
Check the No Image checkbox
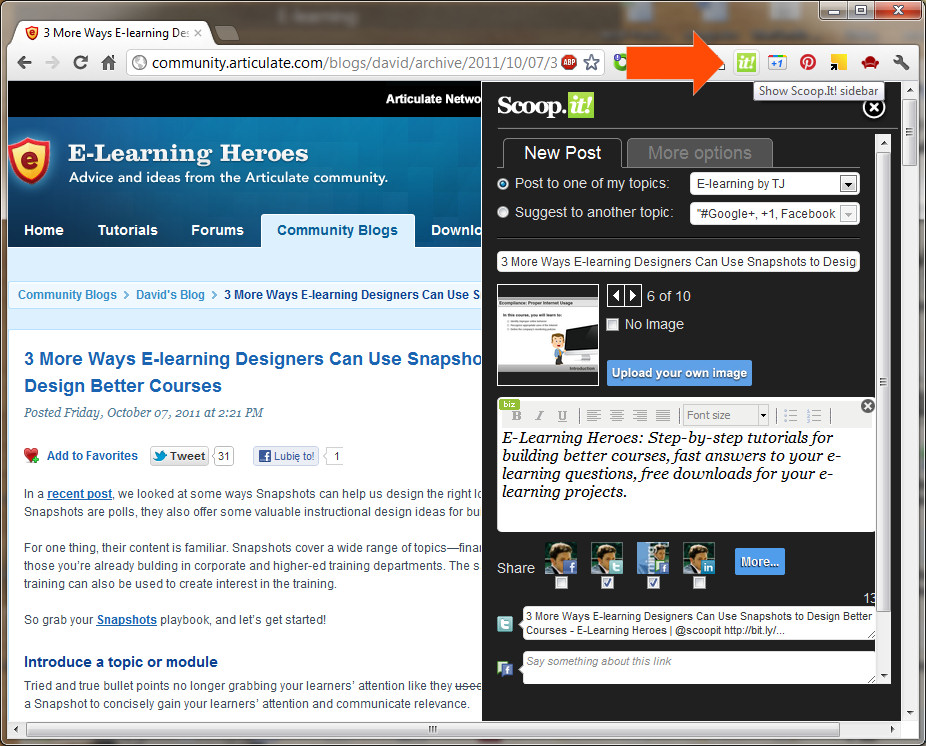tap(612, 324)
